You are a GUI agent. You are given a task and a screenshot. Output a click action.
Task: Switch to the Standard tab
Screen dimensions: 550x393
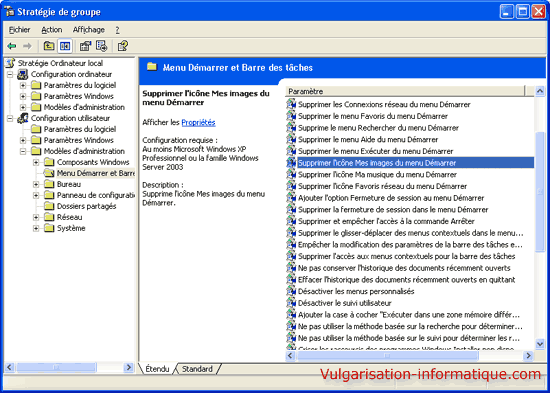[197, 369]
